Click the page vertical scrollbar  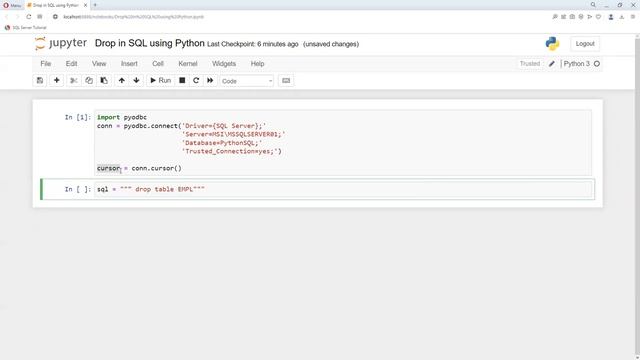pyautogui.click(x=637, y=197)
